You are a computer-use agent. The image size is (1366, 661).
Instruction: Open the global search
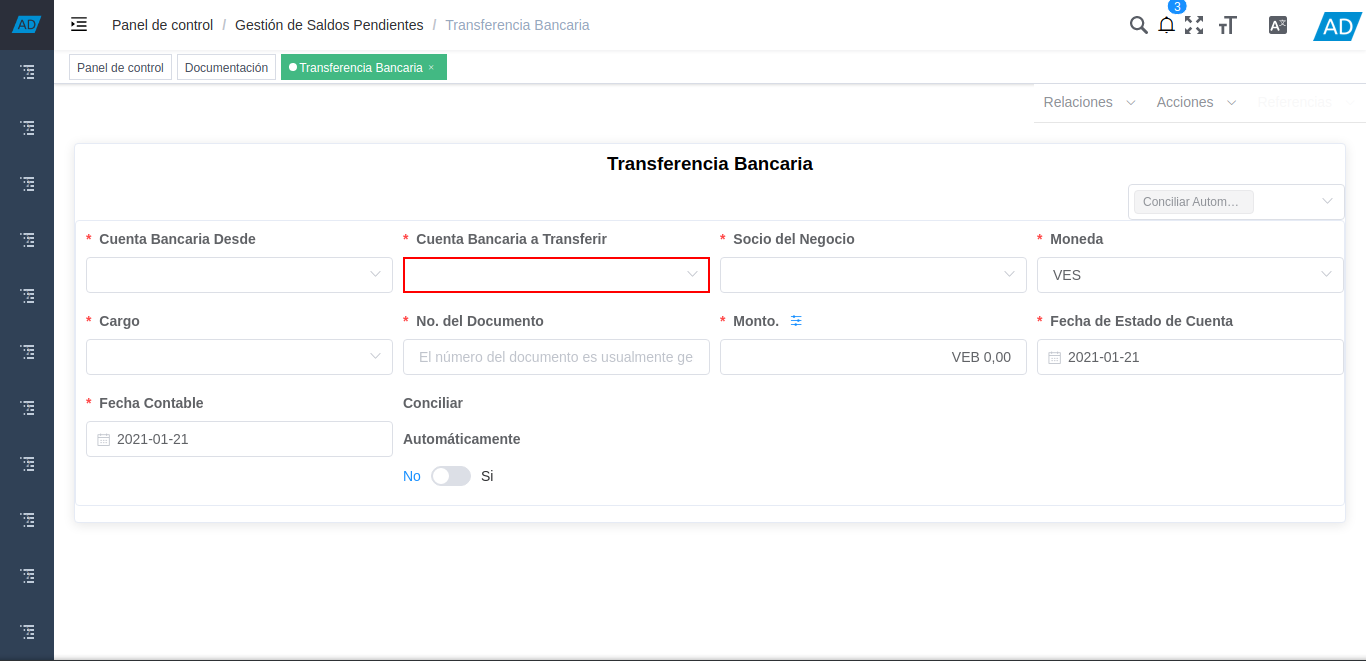click(x=1138, y=24)
